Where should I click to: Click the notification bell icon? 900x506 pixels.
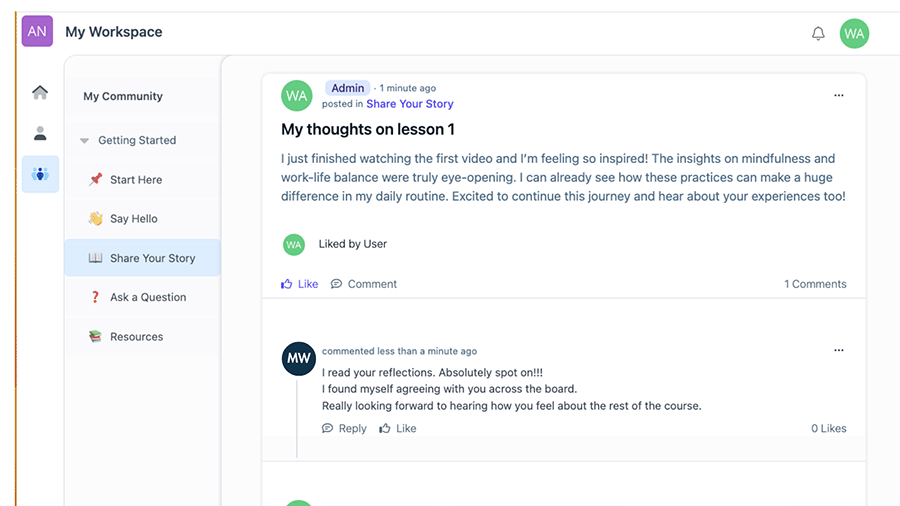pos(818,33)
